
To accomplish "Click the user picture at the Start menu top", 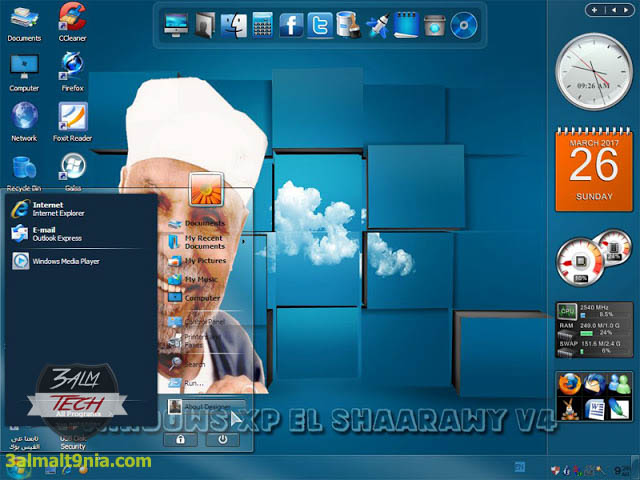I will click(x=206, y=189).
